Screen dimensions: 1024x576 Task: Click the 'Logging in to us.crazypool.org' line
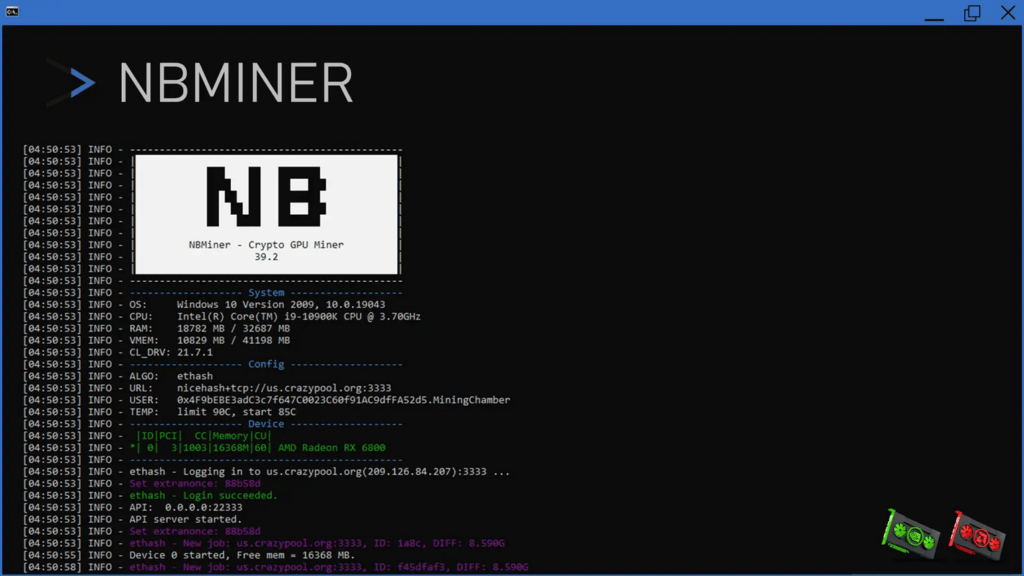319,472
